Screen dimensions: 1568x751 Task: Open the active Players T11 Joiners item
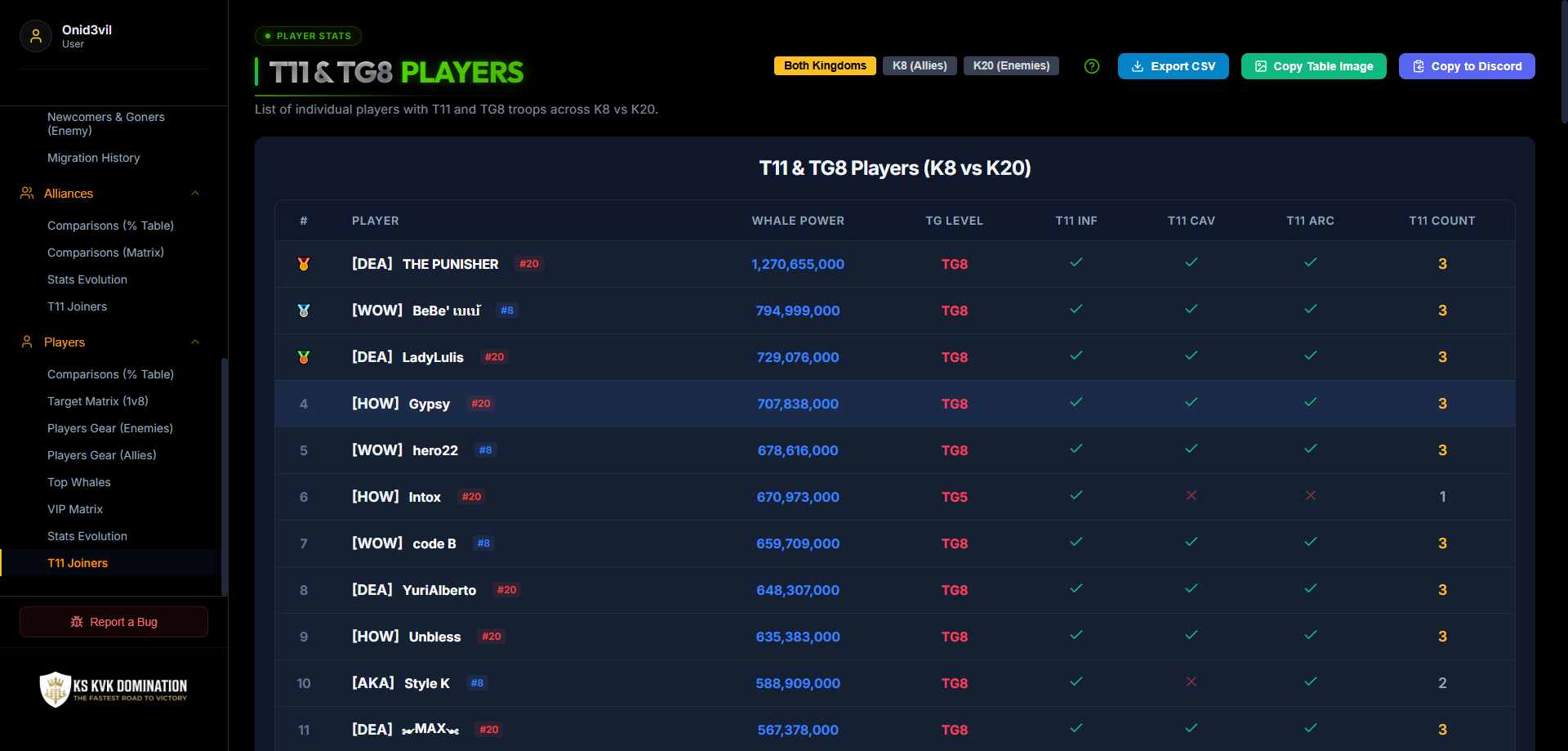[78, 563]
